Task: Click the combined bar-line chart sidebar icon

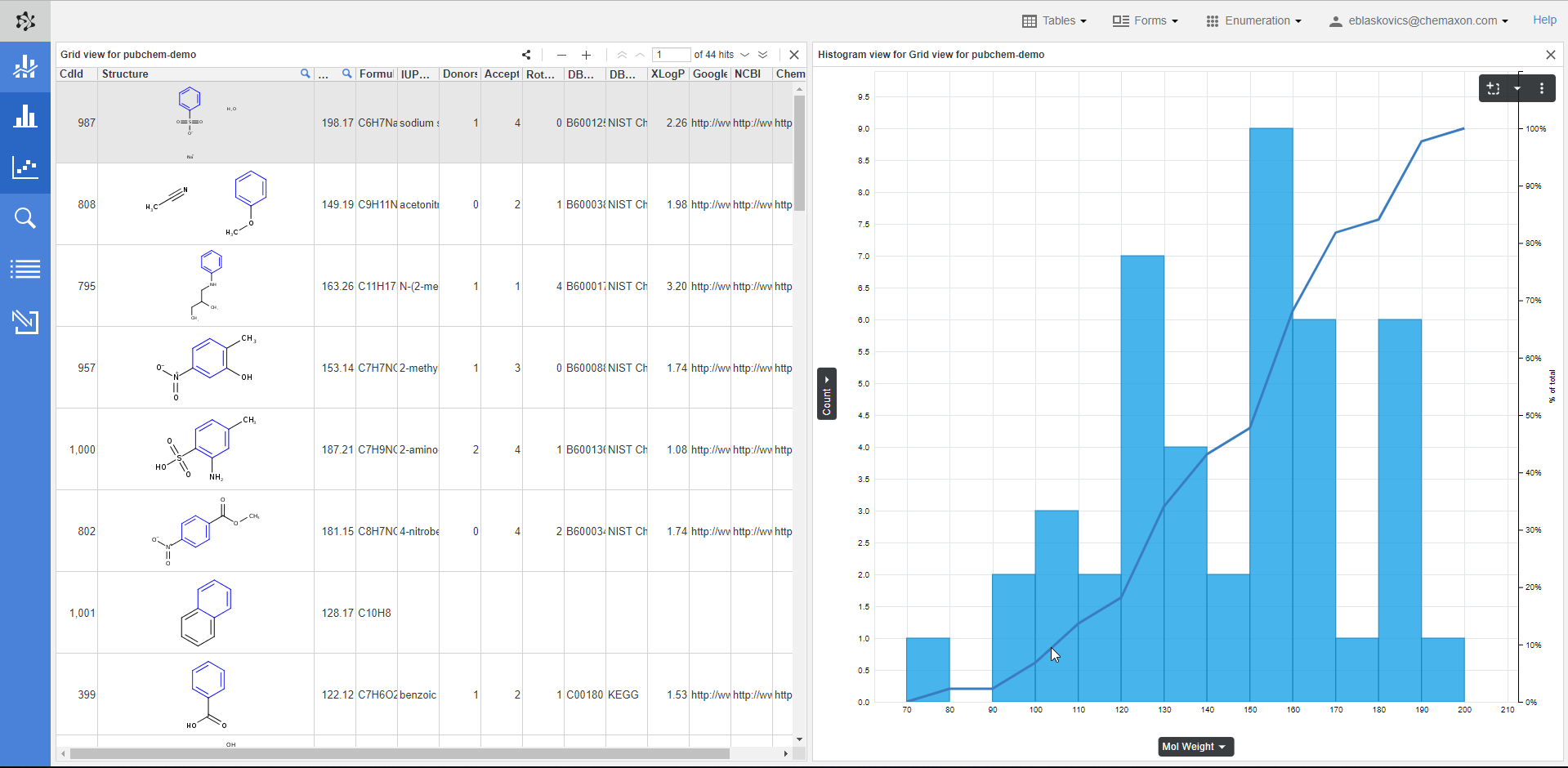Action: 25,67
